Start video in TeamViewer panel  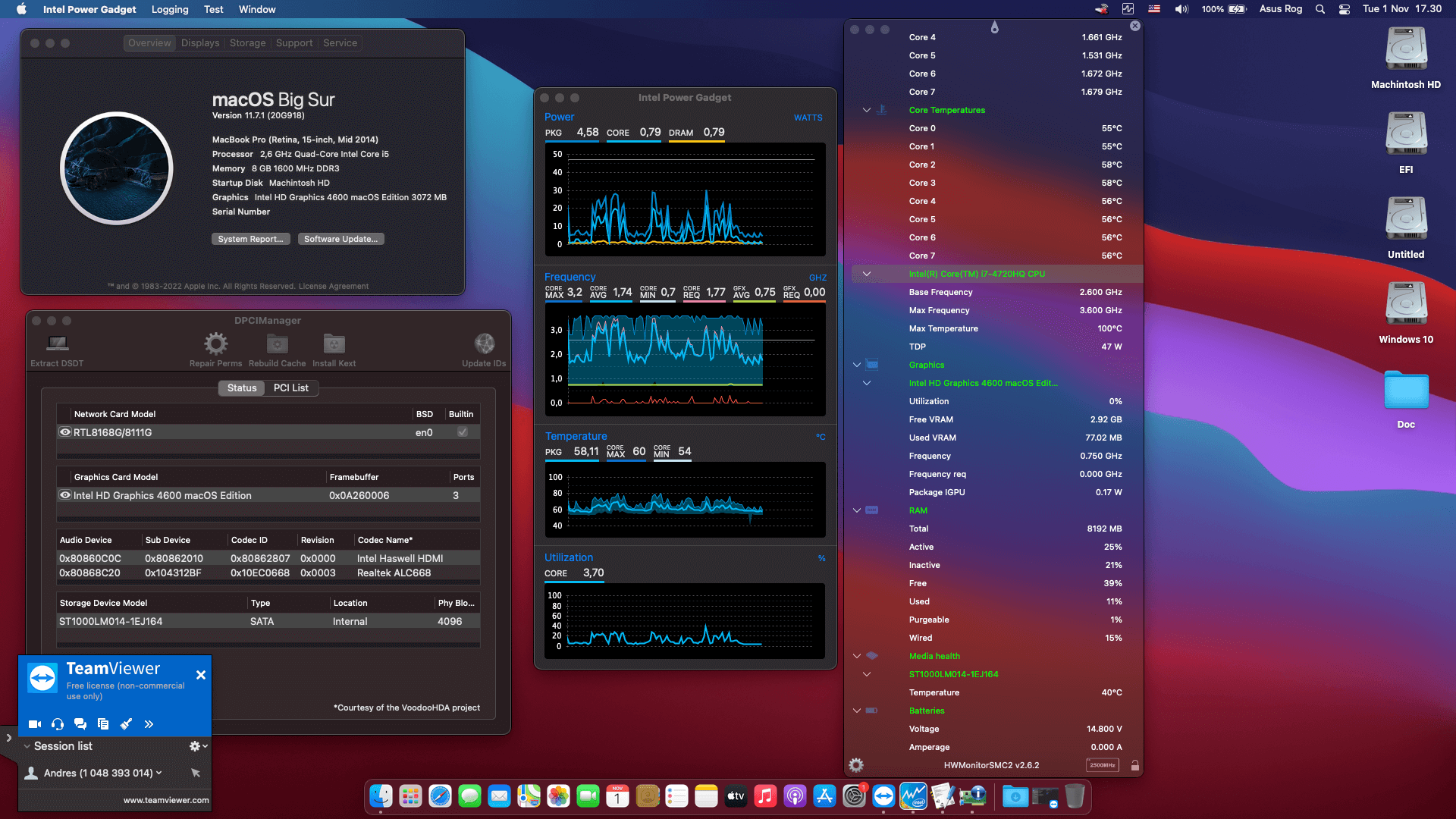tap(35, 724)
